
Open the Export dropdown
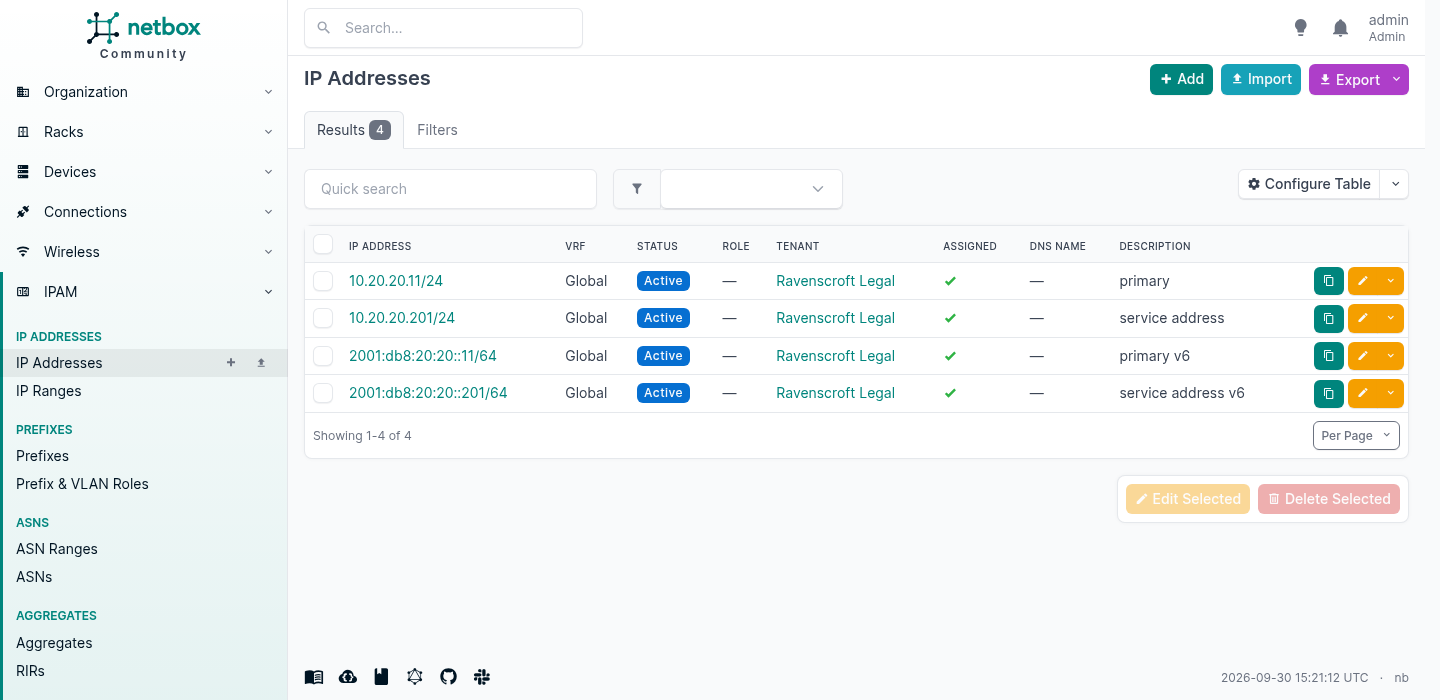coord(1359,80)
